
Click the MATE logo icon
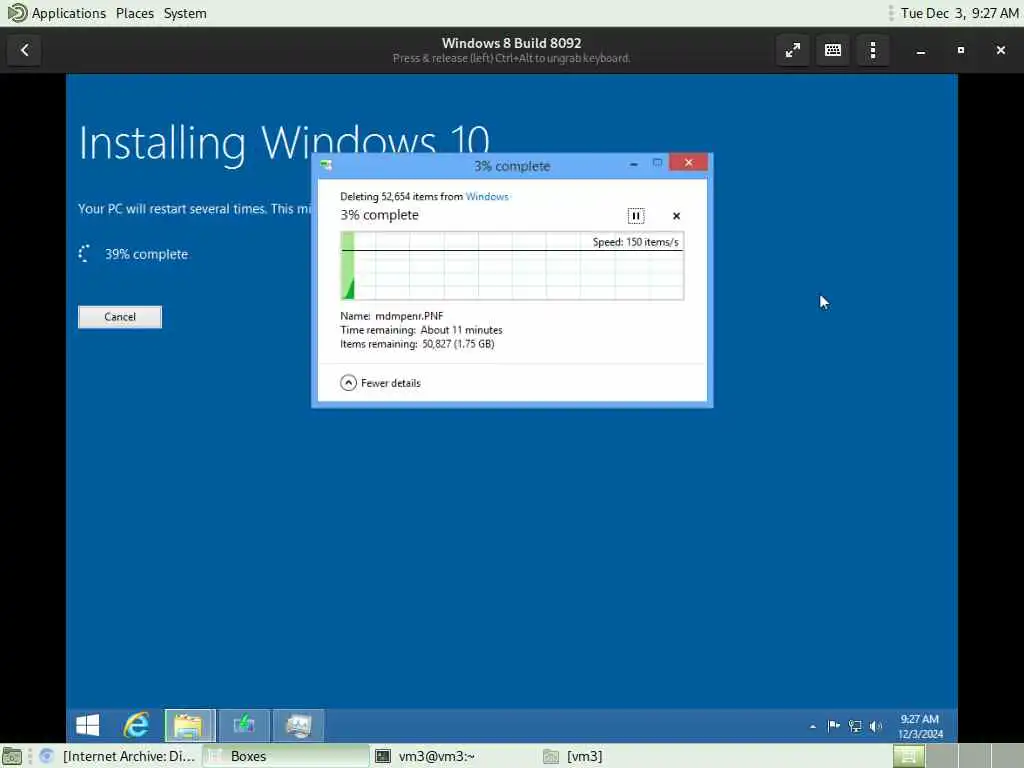pyautogui.click(x=16, y=12)
